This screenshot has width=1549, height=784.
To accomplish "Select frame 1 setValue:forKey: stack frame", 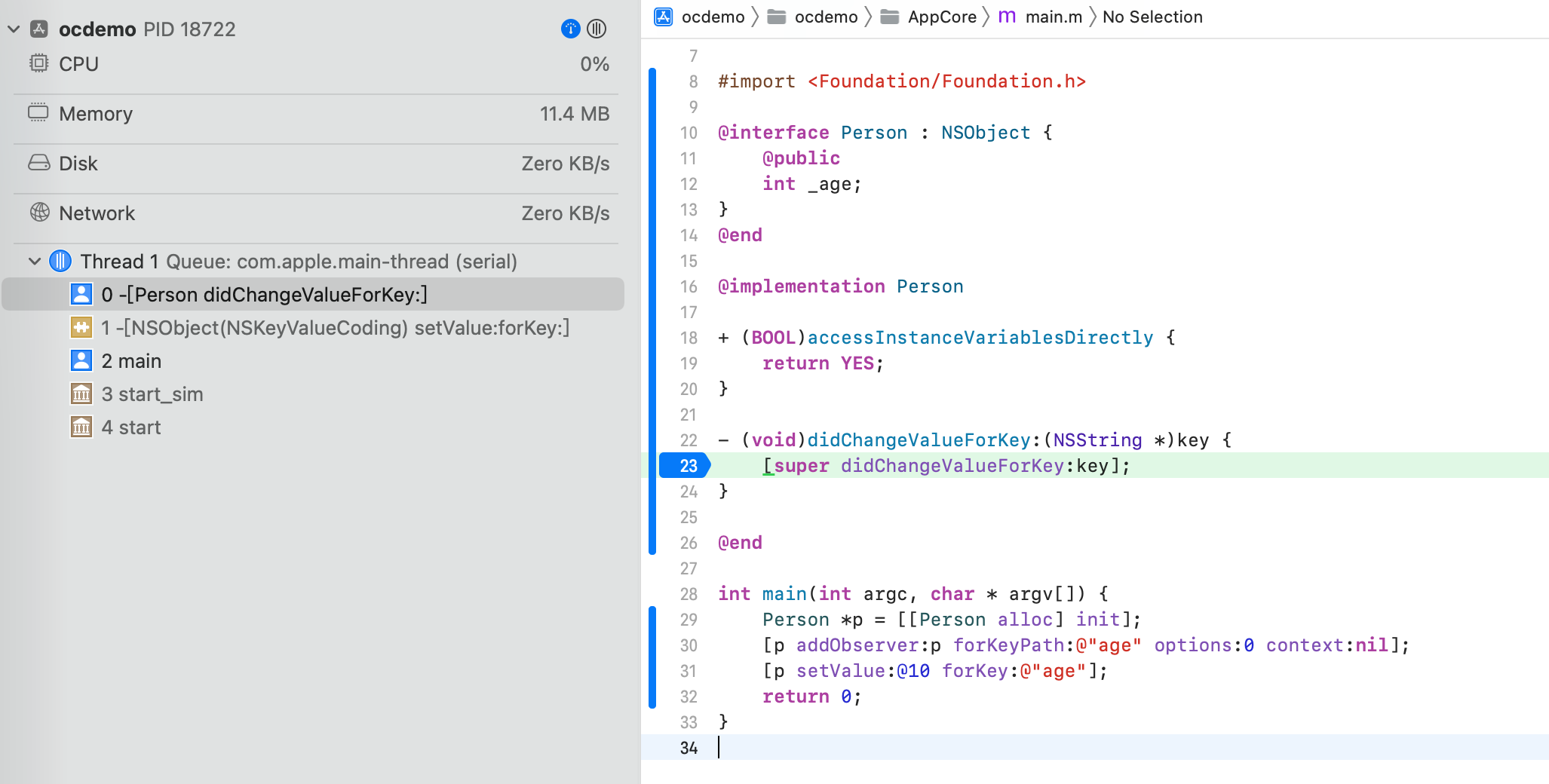I will [x=313, y=327].
